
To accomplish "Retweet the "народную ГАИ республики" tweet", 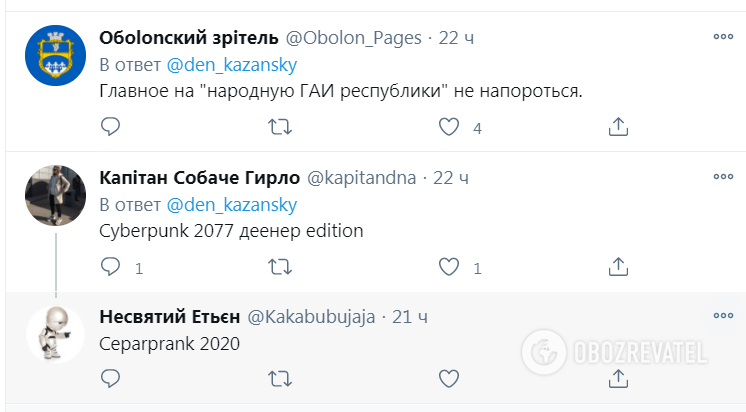I will coord(281,127).
